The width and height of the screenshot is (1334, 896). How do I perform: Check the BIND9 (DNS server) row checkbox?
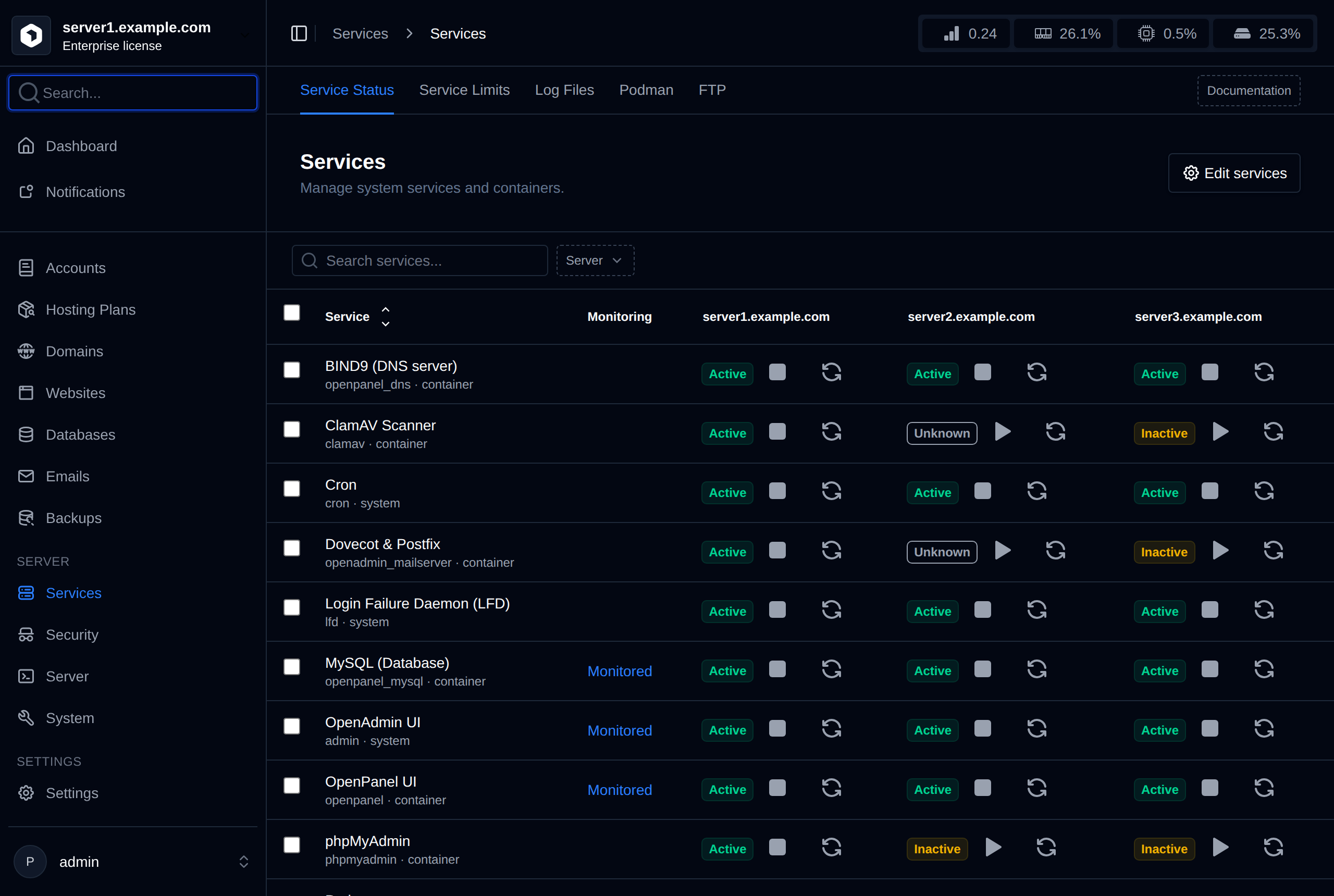point(292,370)
